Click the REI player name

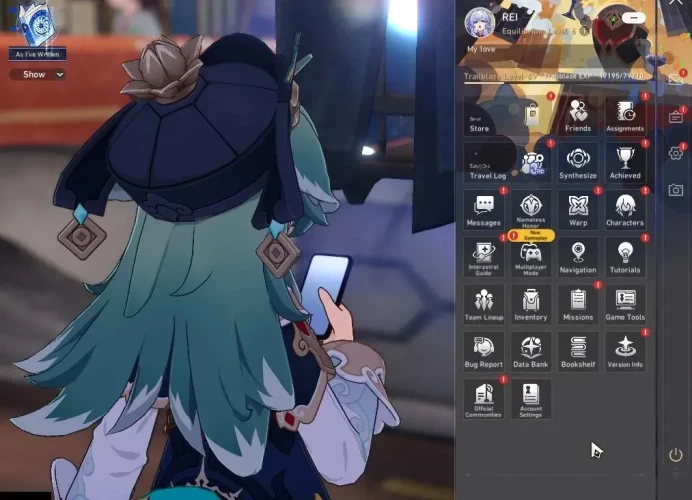point(510,17)
